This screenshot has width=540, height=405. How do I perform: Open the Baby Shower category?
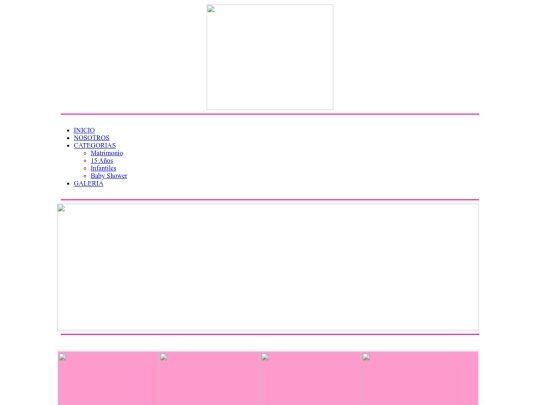click(109, 176)
